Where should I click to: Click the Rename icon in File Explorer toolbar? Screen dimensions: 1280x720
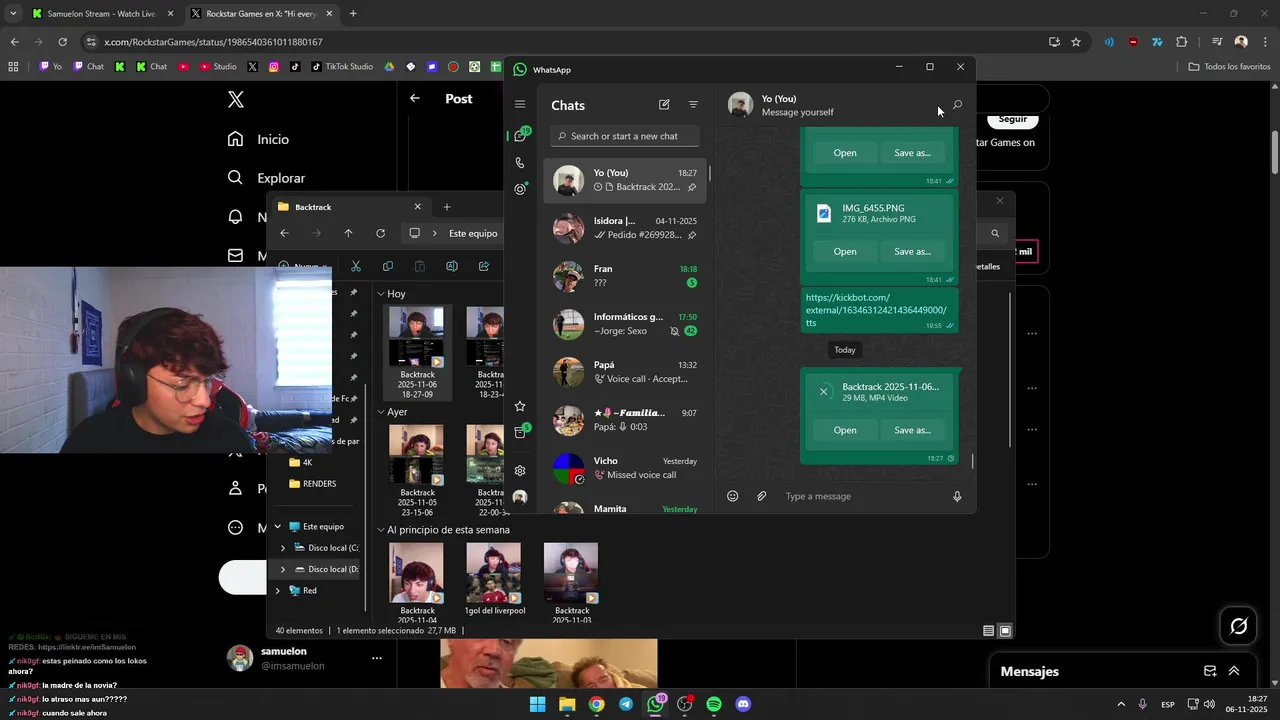click(452, 266)
